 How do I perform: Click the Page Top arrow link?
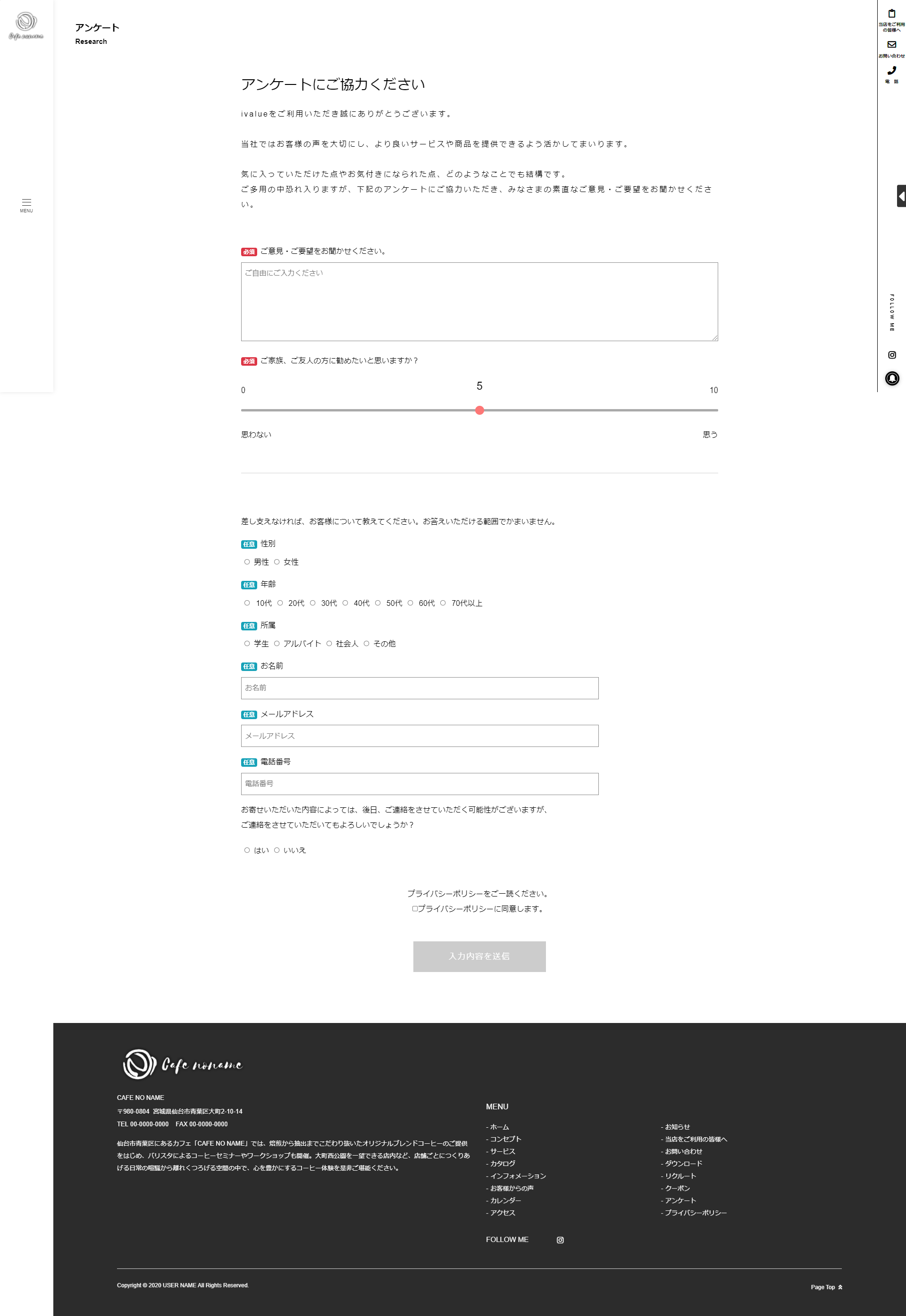826,1286
